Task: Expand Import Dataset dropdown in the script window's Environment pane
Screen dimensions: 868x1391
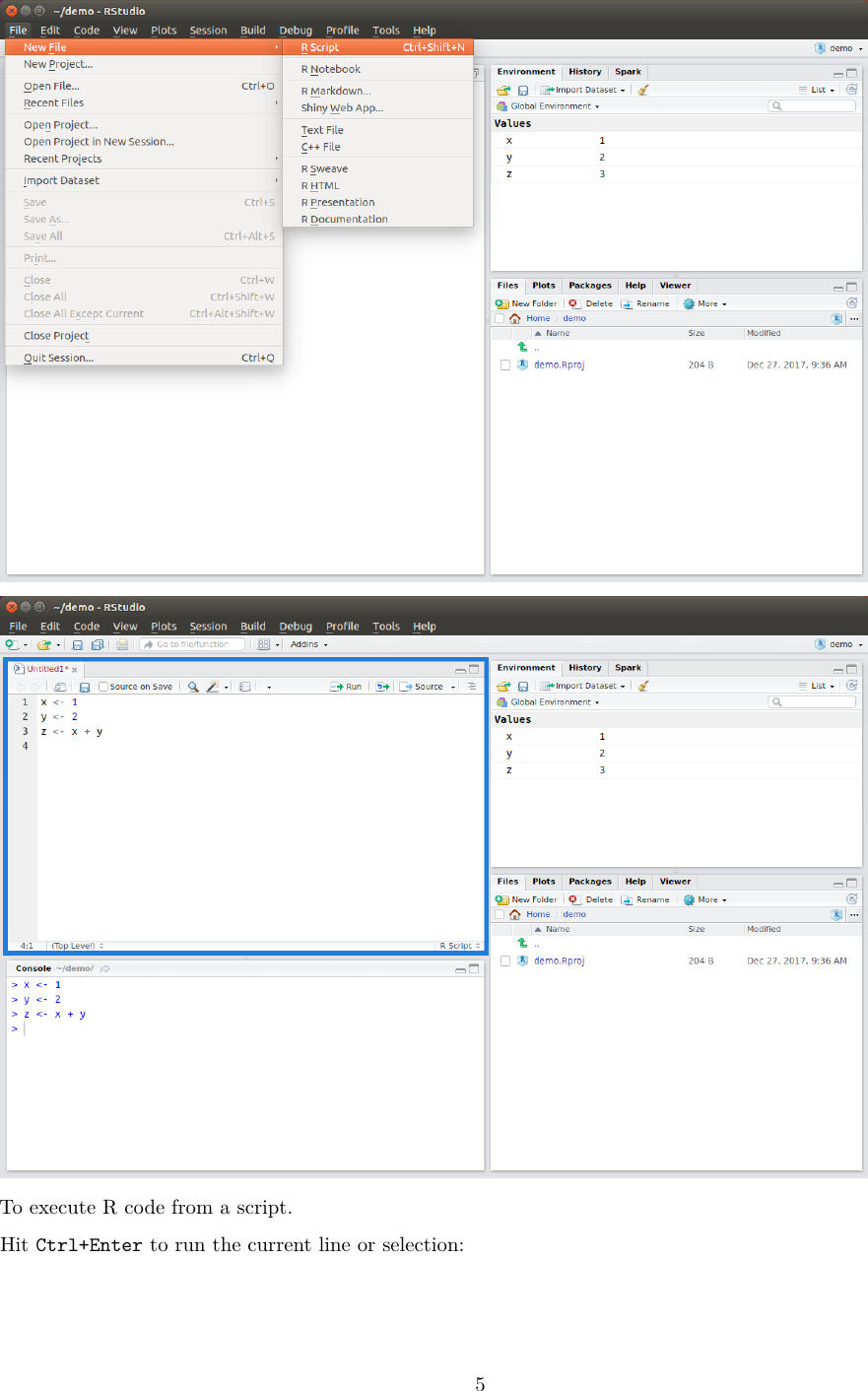Action: (x=582, y=686)
